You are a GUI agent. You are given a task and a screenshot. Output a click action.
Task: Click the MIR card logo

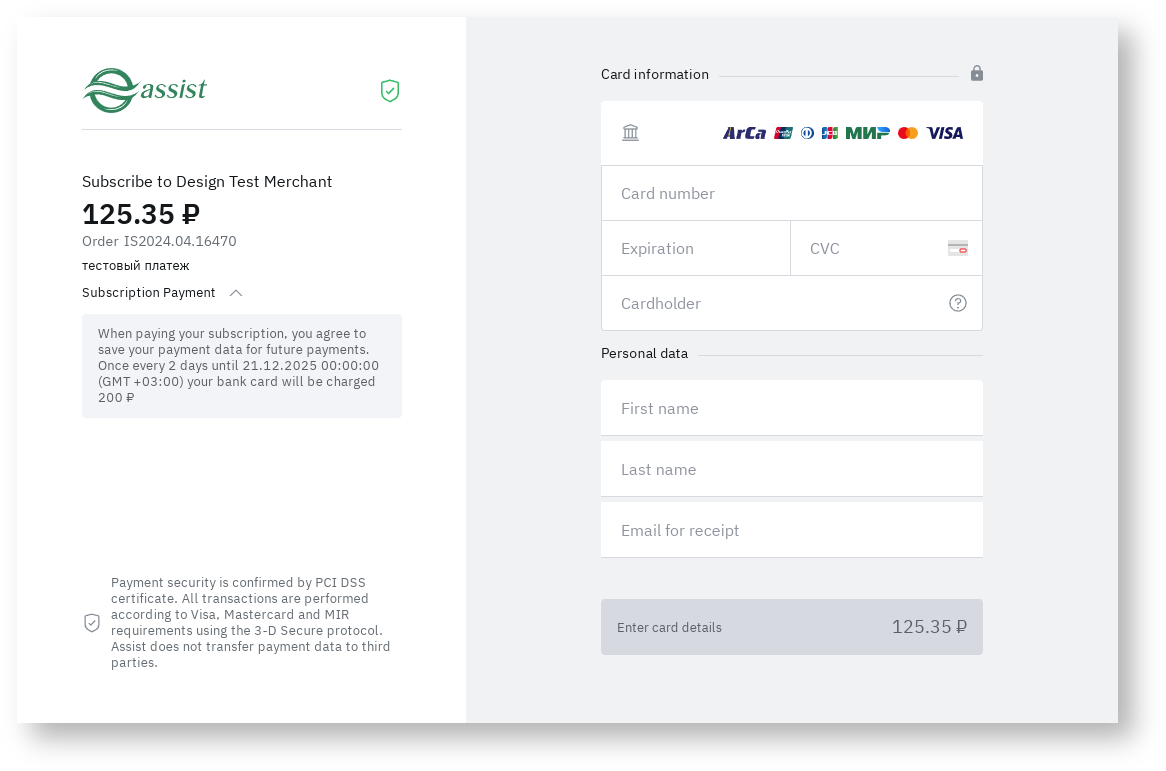867,133
